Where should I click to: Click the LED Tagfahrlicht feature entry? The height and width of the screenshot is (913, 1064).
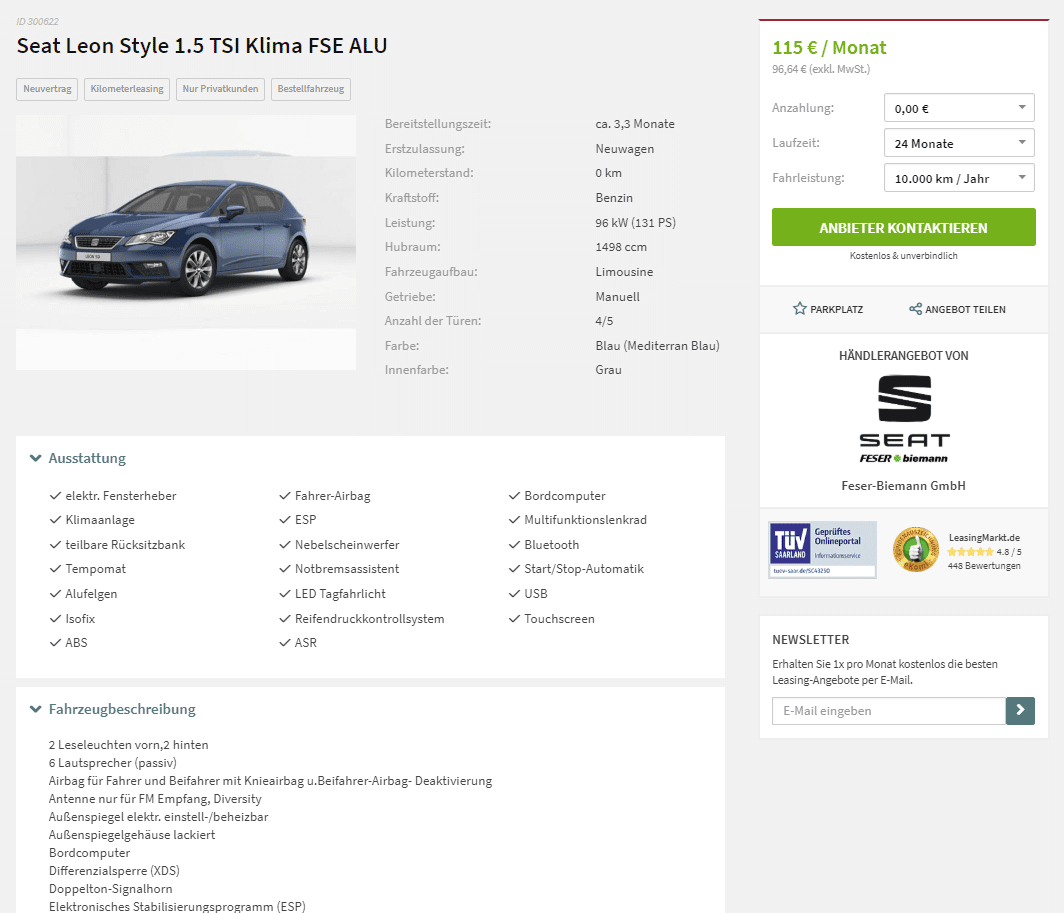(340, 594)
